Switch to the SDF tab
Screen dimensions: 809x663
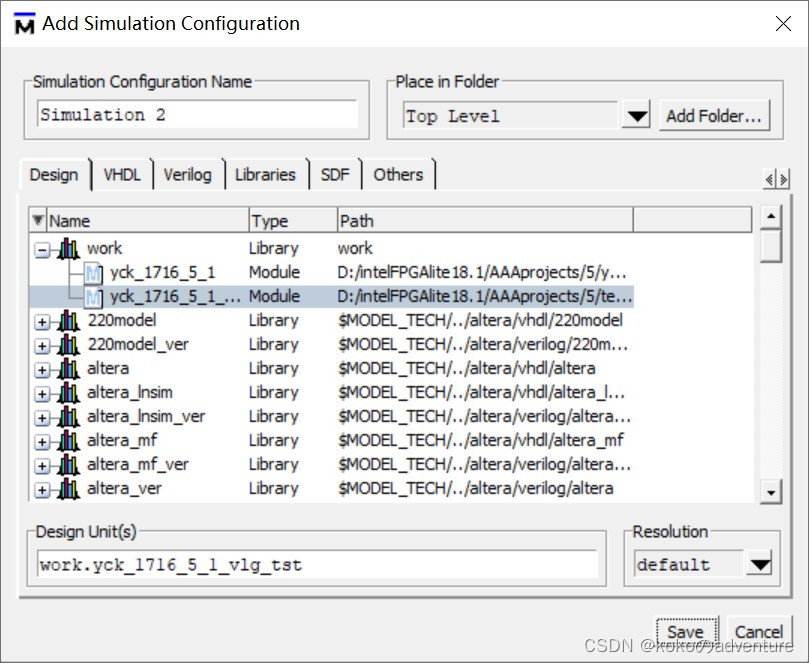pos(335,175)
